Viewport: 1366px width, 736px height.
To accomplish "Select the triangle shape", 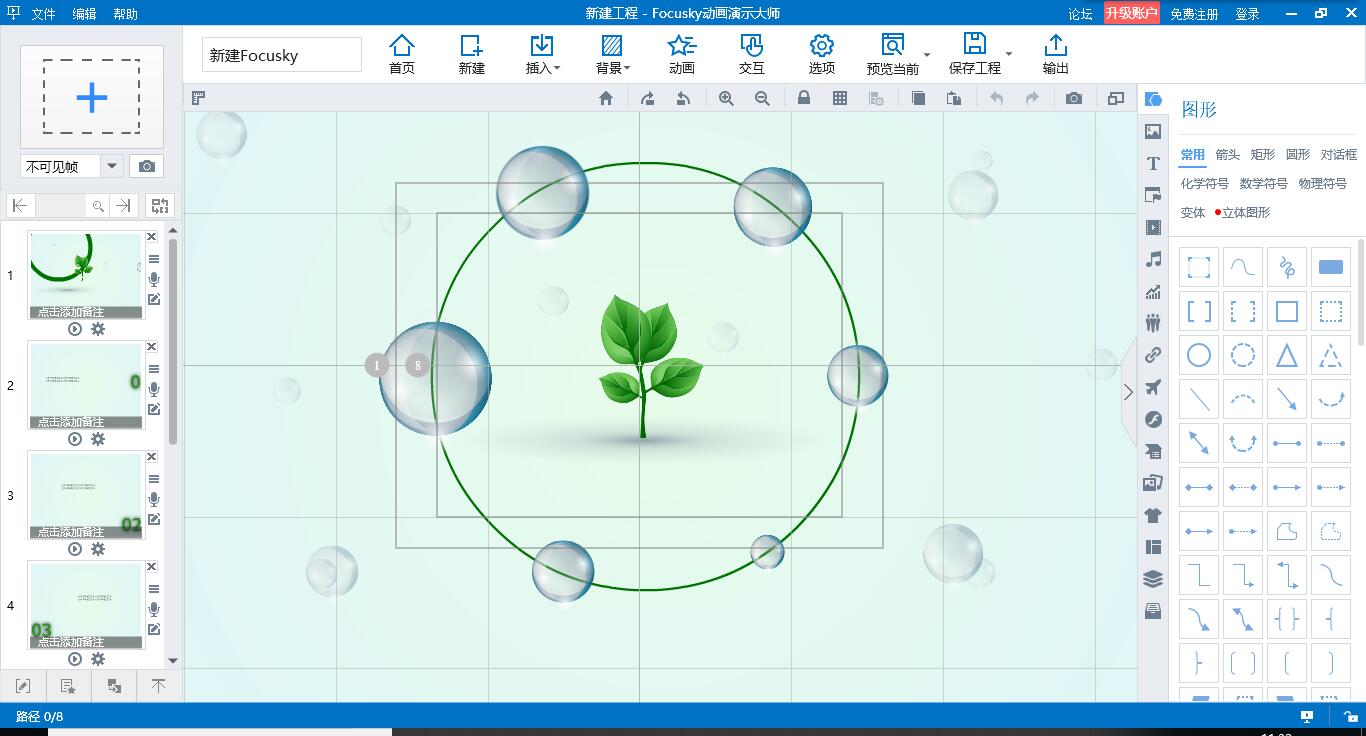I will click(1286, 355).
